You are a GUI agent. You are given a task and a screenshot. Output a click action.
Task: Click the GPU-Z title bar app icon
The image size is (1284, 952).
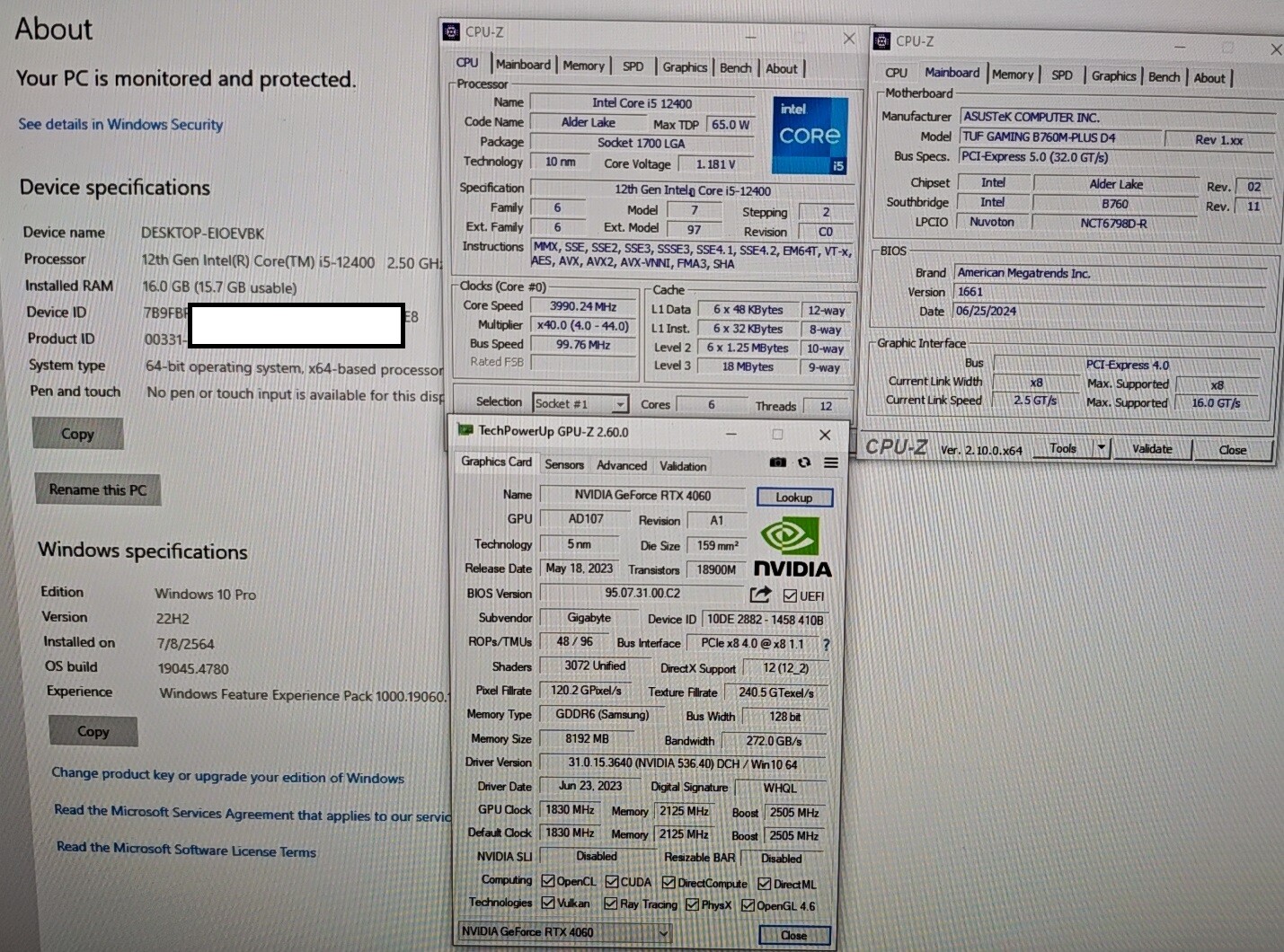point(465,430)
